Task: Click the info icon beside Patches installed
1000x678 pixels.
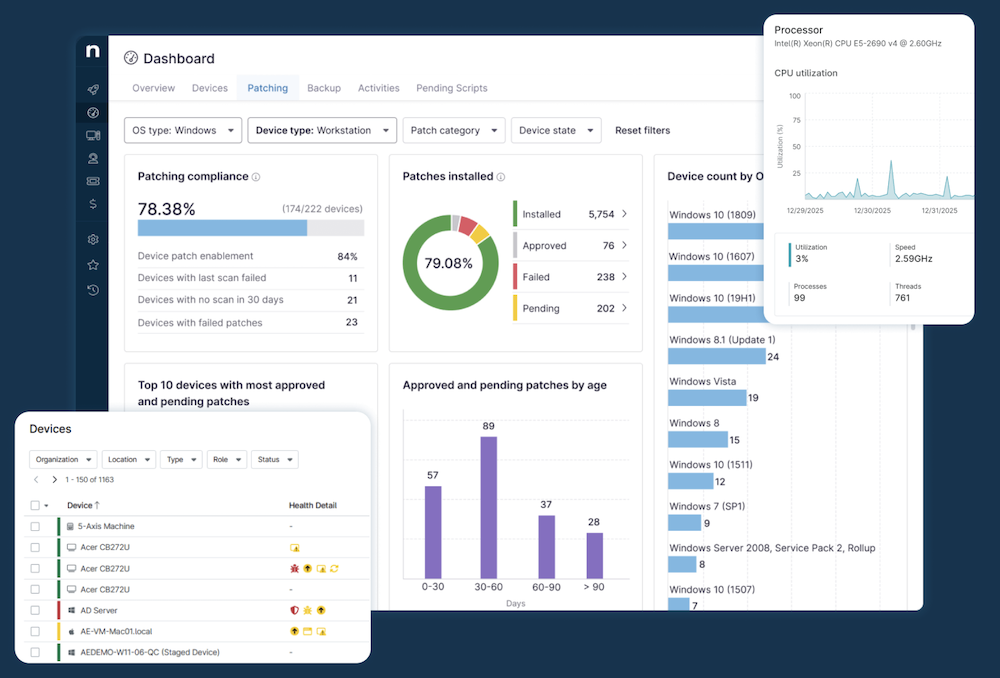Action: tap(501, 177)
